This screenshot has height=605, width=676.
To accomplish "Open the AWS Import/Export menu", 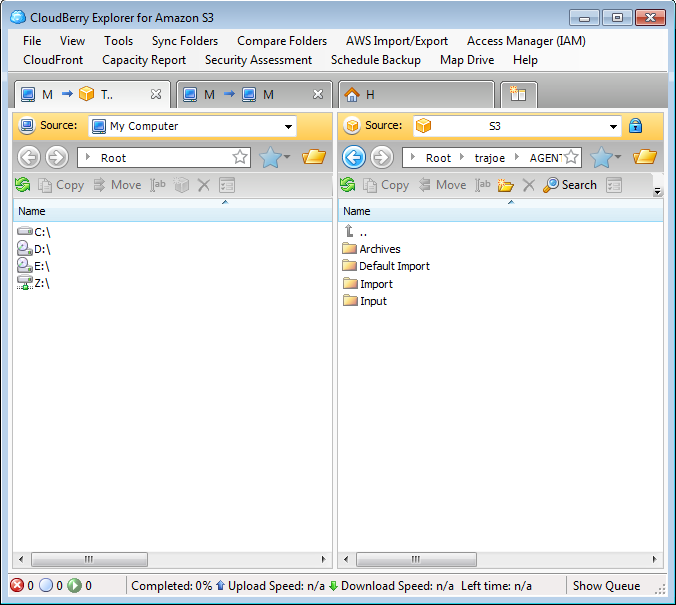I will pos(397,41).
